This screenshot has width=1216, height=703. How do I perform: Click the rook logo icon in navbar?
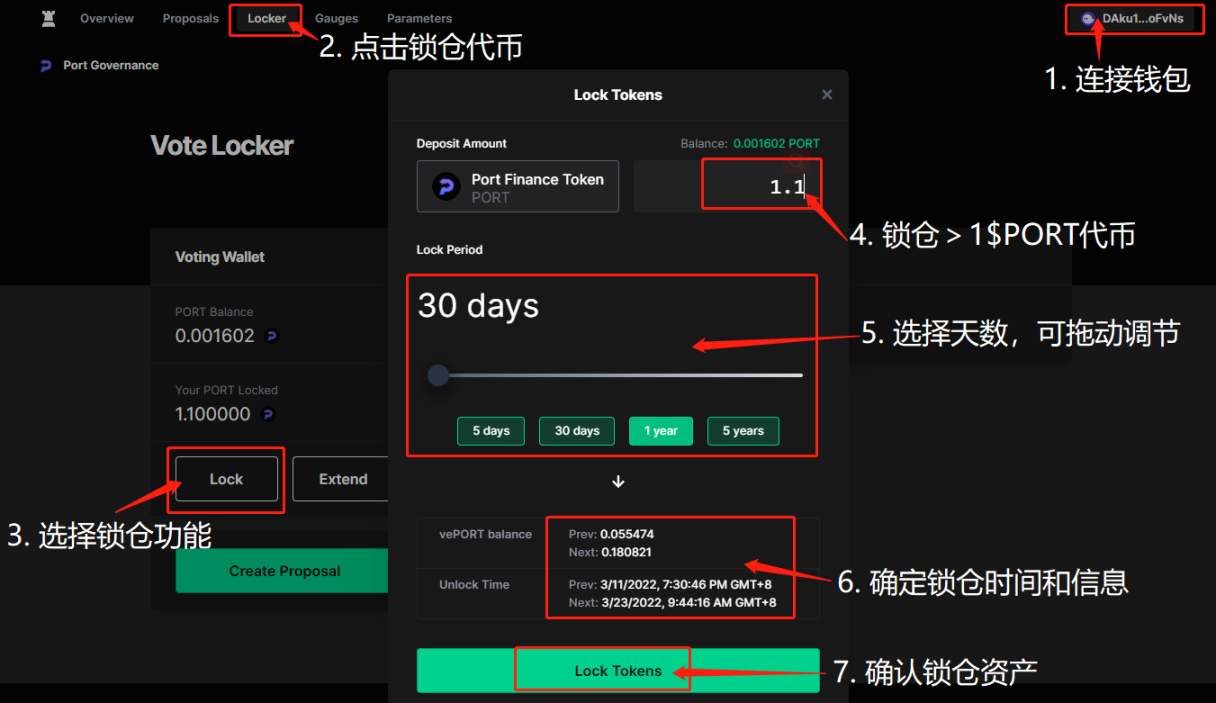click(x=48, y=18)
